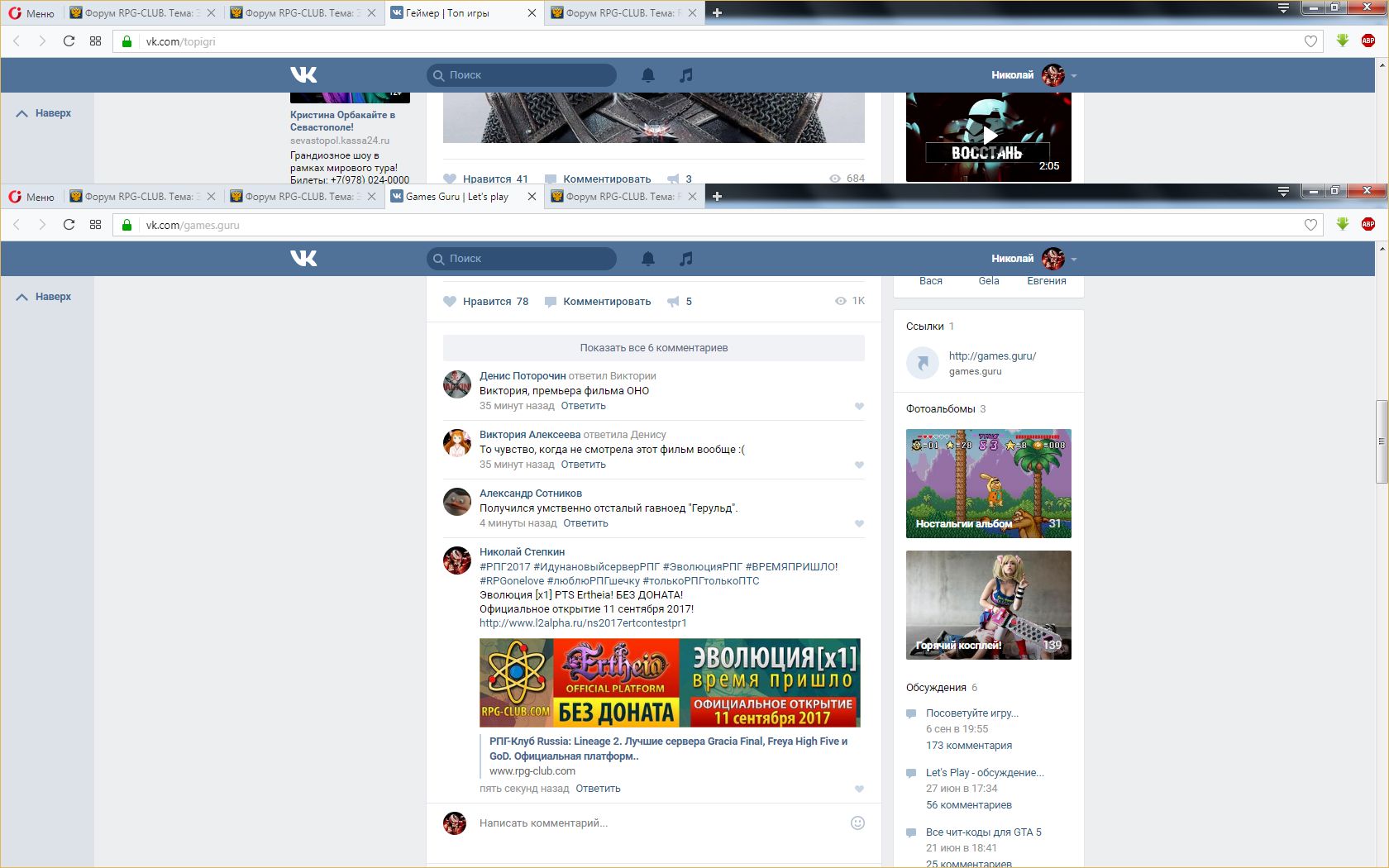
Task: Expand Показать все 6 комментариев
Action: [654, 348]
